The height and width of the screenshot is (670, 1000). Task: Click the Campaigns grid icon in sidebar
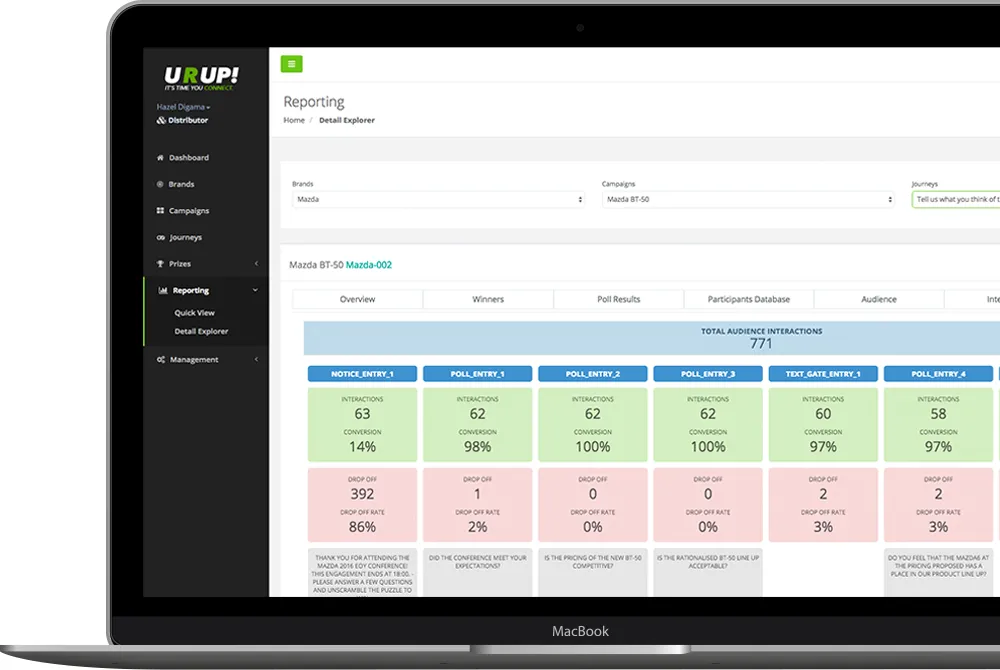point(160,210)
